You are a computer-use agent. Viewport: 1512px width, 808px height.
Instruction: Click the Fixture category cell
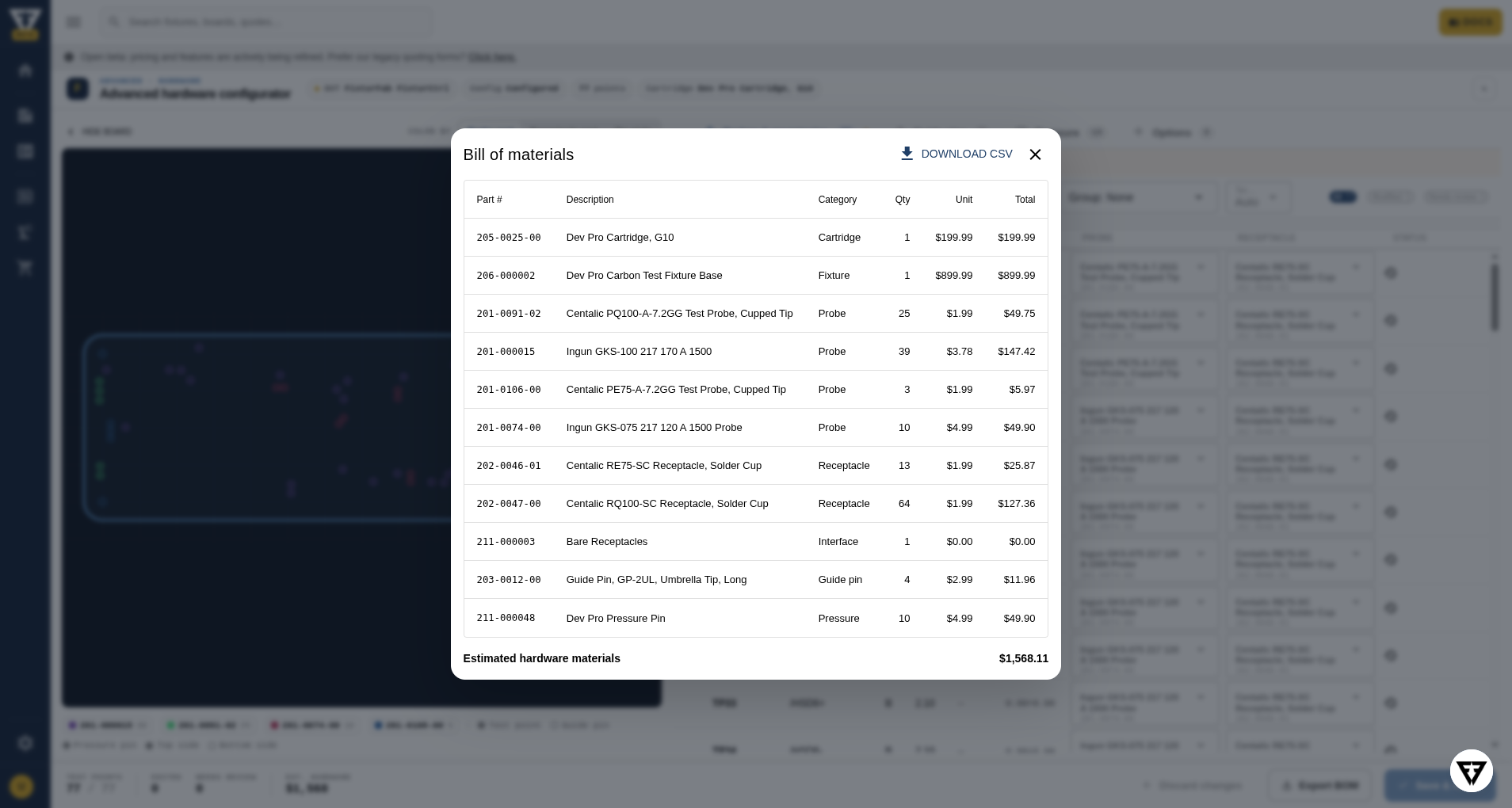tap(834, 276)
